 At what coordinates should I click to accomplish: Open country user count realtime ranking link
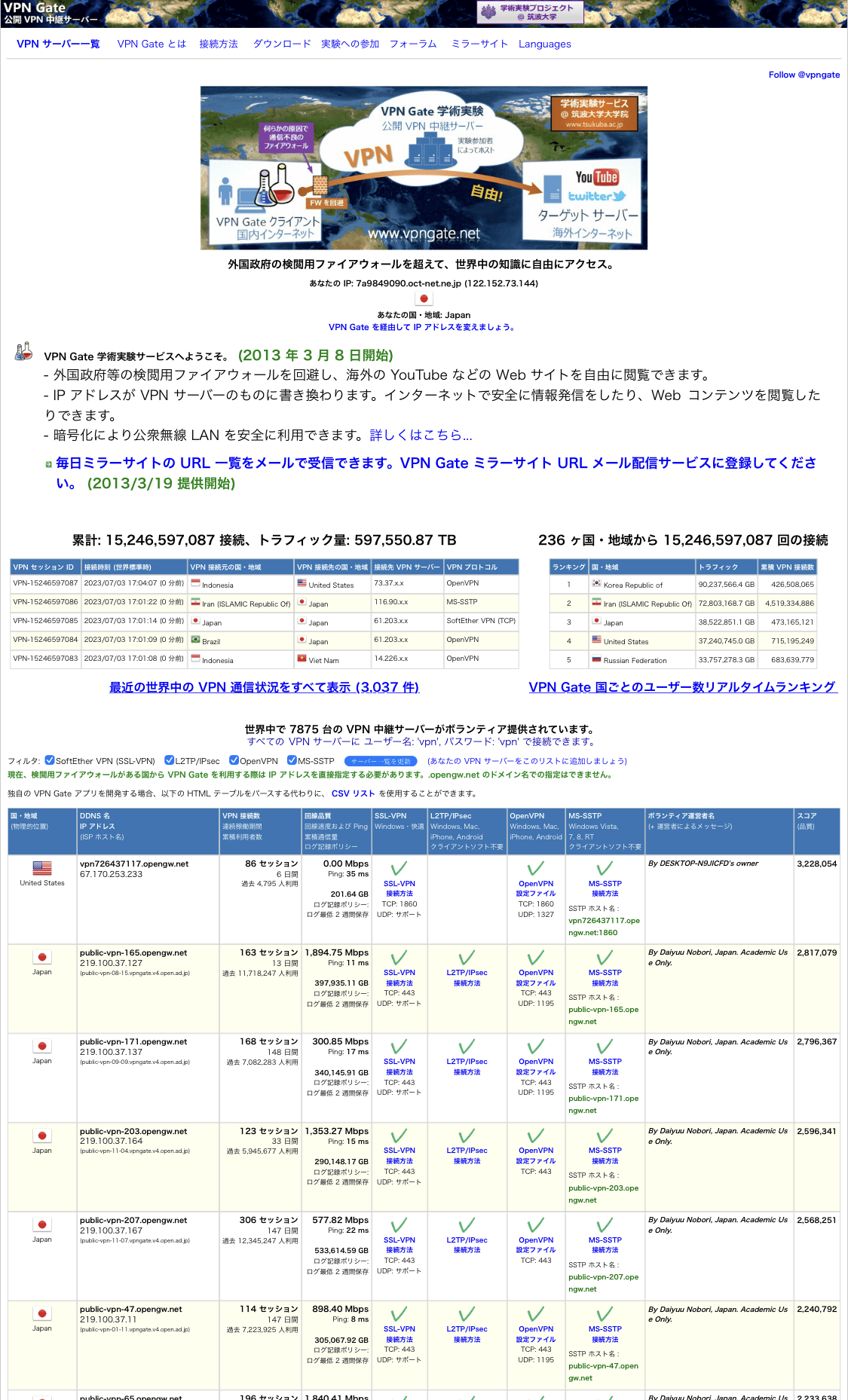pyautogui.click(x=683, y=687)
